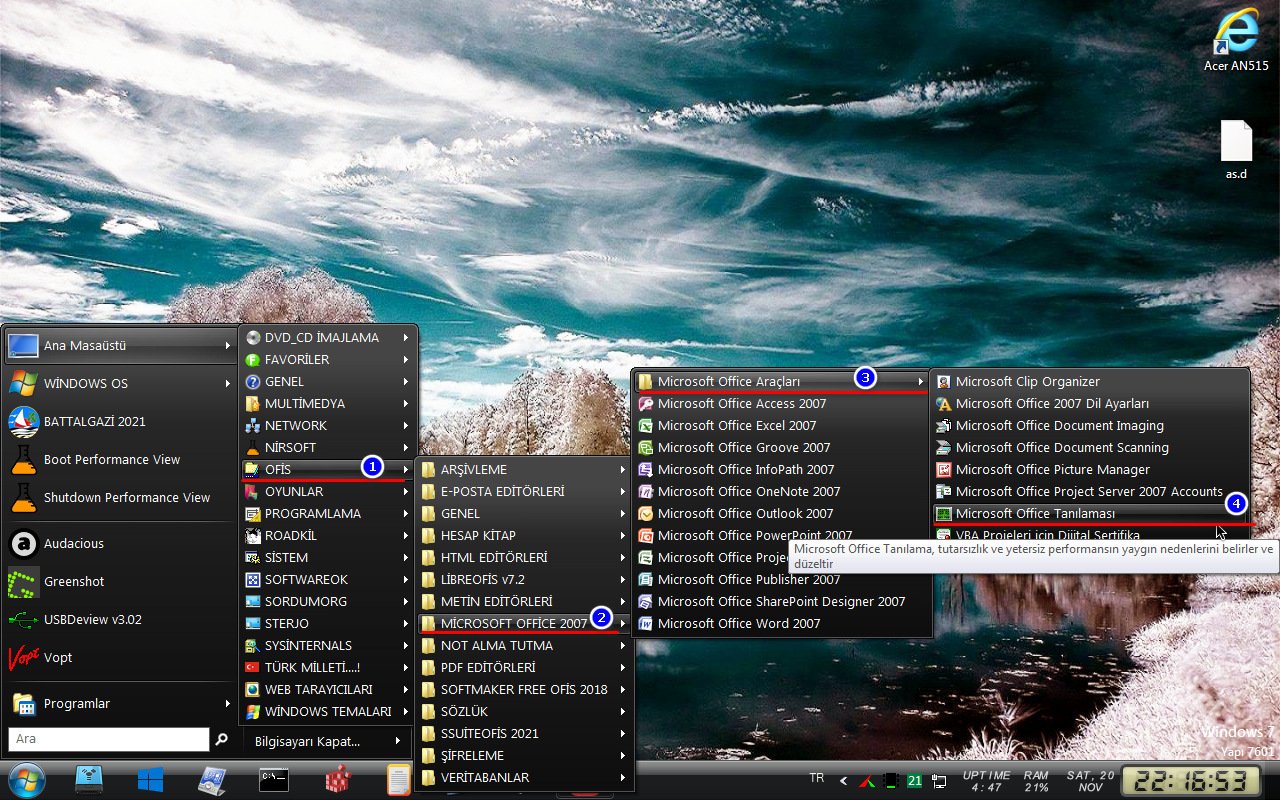The width and height of the screenshot is (1280, 800).
Task: Click Bilgisayarı Kapat button
Action: click(313, 741)
